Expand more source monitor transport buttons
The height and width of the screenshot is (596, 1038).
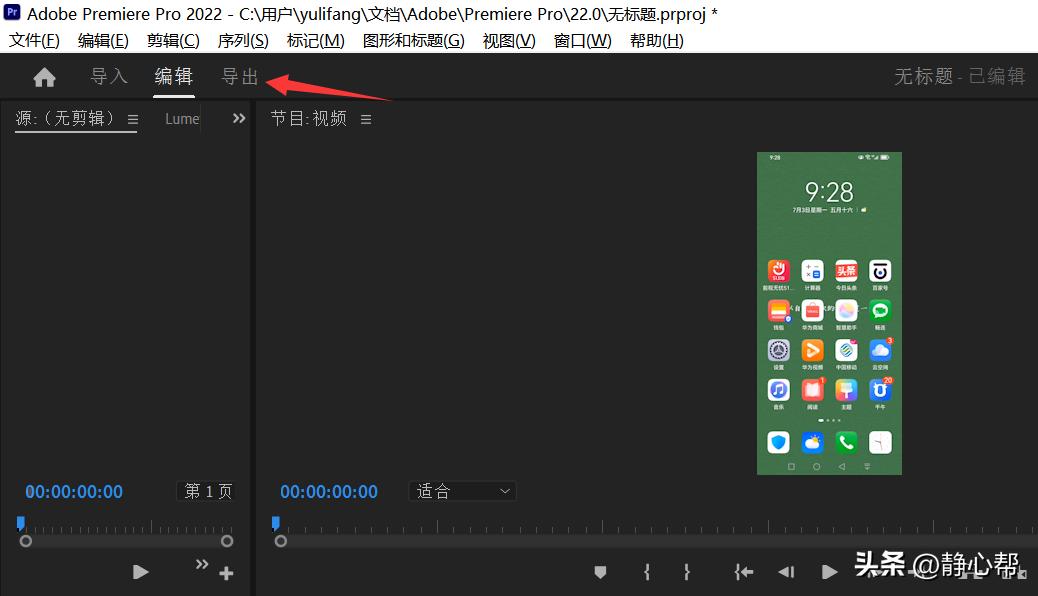tap(202, 564)
